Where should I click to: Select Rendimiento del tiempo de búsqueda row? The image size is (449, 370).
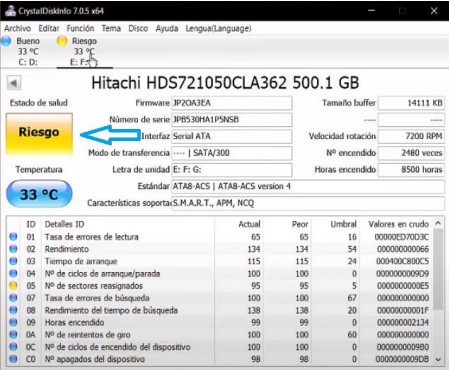pyautogui.click(x=220, y=310)
